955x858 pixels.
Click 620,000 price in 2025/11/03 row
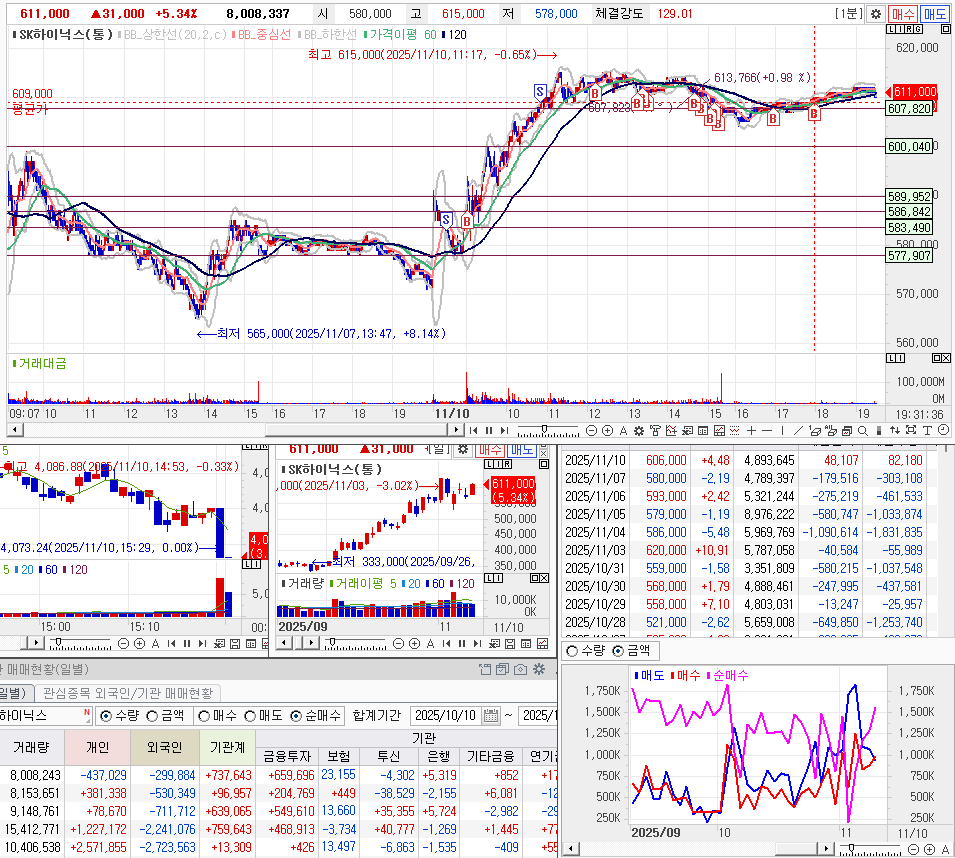coord(666,550)
